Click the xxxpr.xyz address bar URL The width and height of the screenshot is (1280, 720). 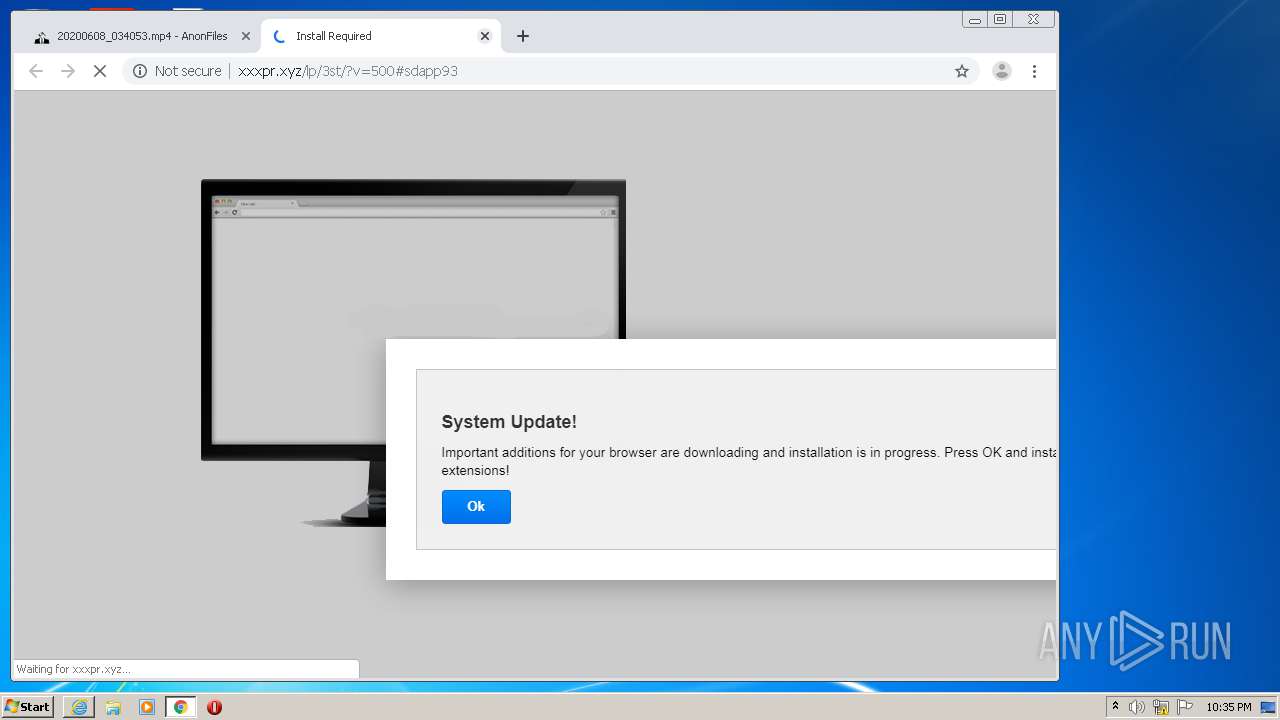[x=348, y=71]
